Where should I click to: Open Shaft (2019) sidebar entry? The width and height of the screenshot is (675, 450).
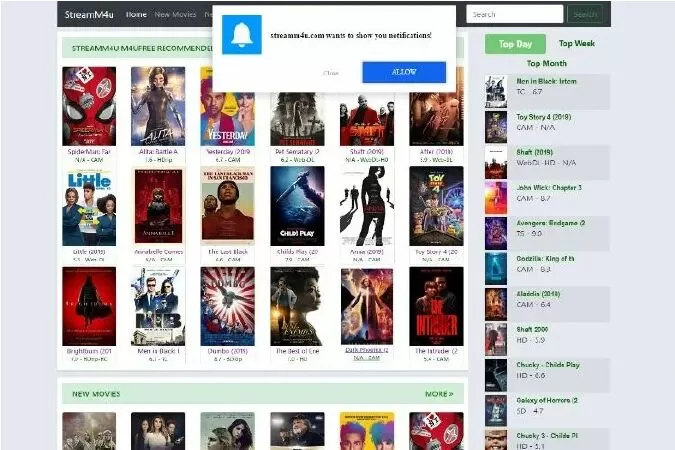click(x=547, y=162)
